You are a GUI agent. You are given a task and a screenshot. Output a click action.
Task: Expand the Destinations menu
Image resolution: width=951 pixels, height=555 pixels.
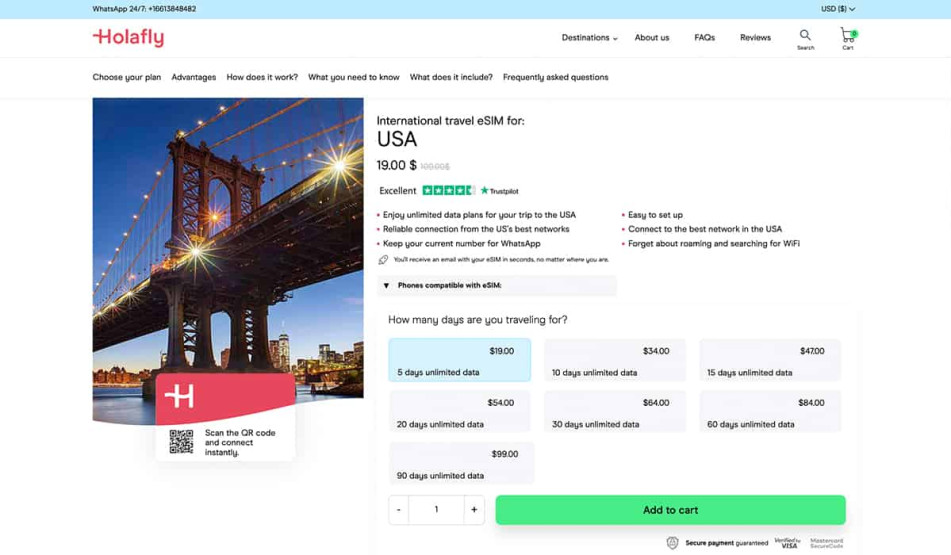pos(589,38)
